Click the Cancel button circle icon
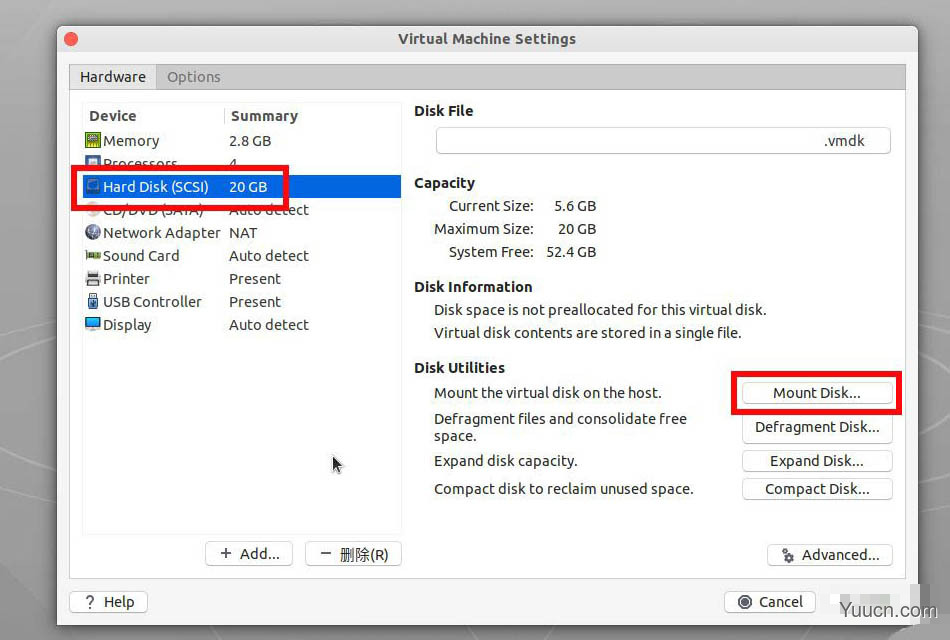 coord(745,602)
